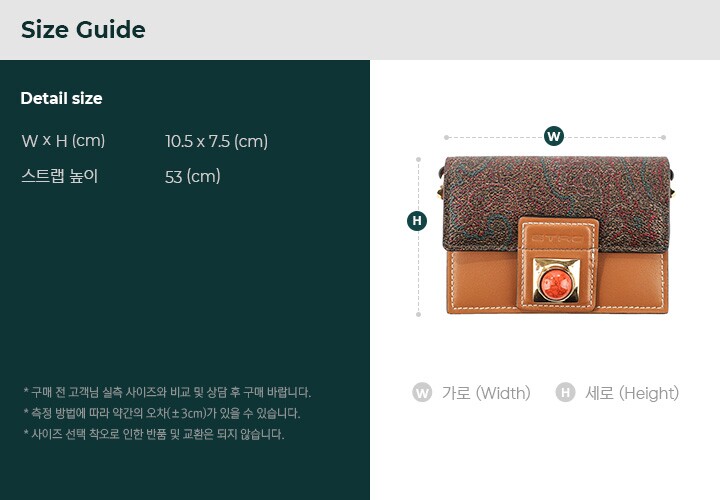Screen dimensions: 720x500
Task: Click the 10.5 x 7.5 (cm) value
Action: pos(216,141)
